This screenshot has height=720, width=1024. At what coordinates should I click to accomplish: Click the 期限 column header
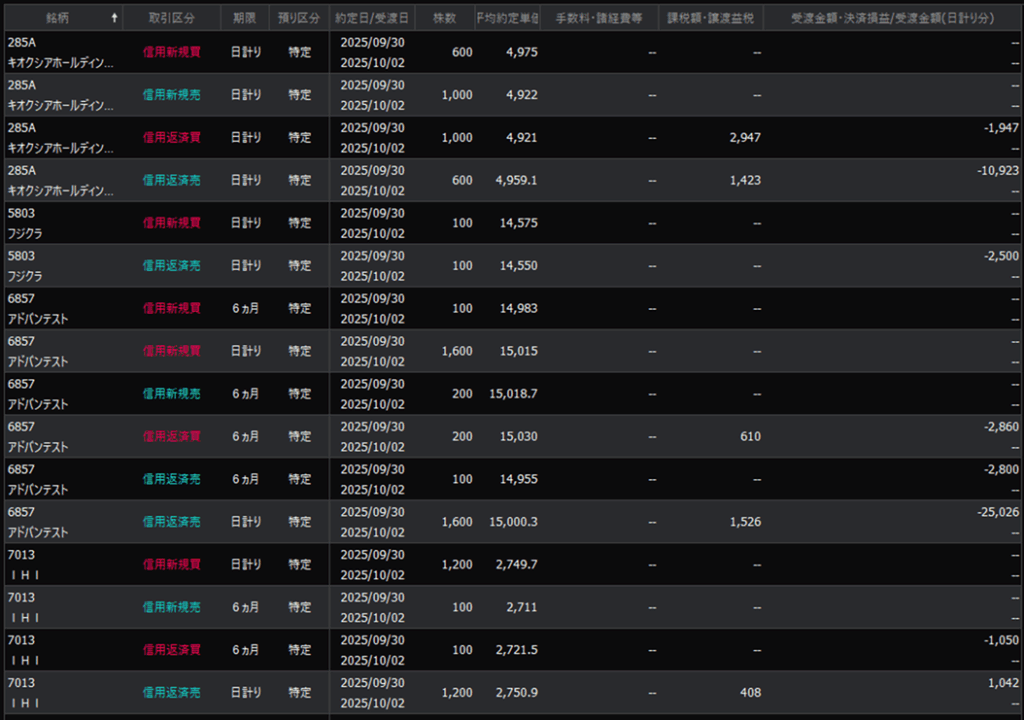244,18
